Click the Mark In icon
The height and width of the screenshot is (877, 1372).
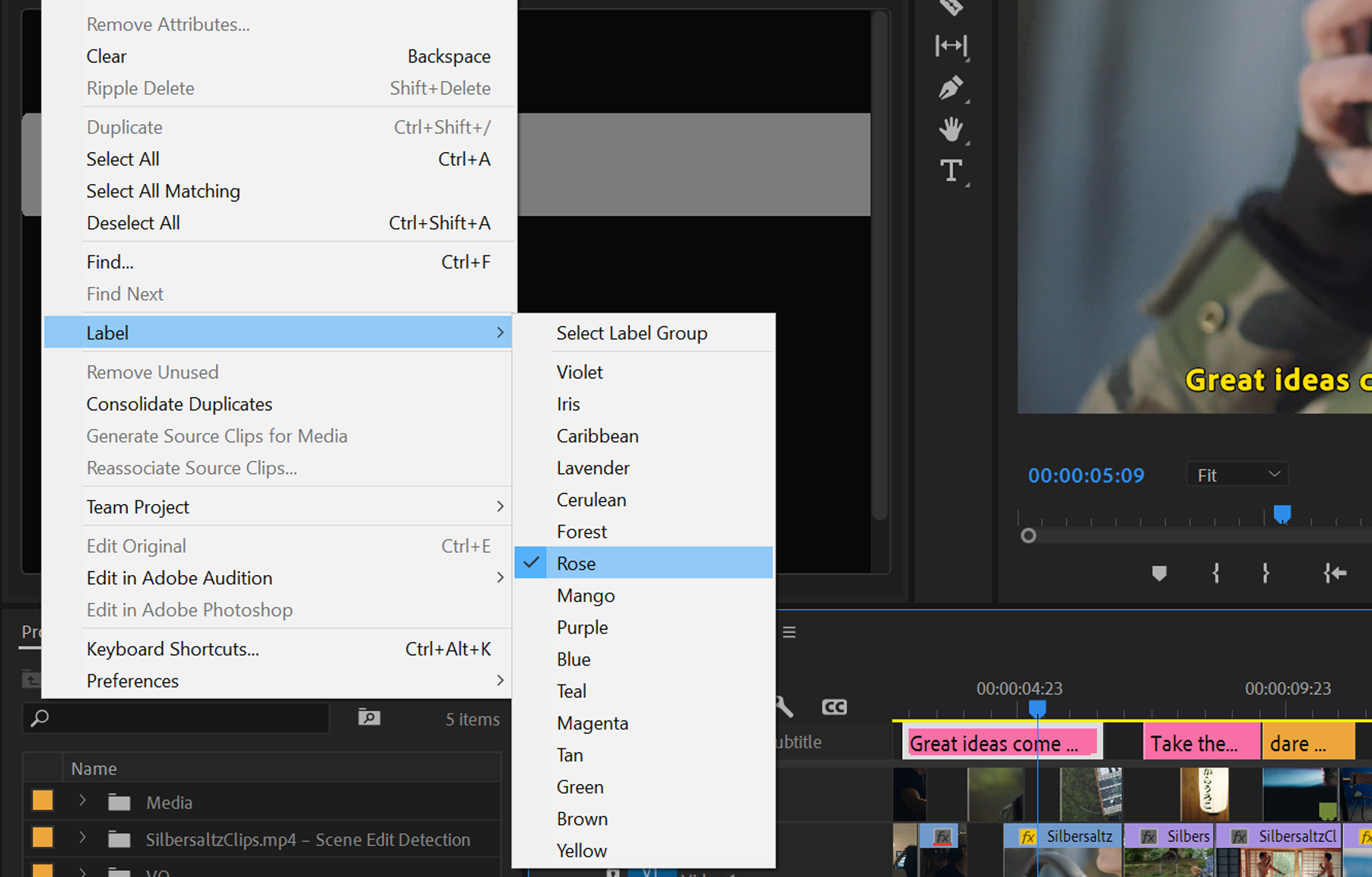(x=1216, y=574)
